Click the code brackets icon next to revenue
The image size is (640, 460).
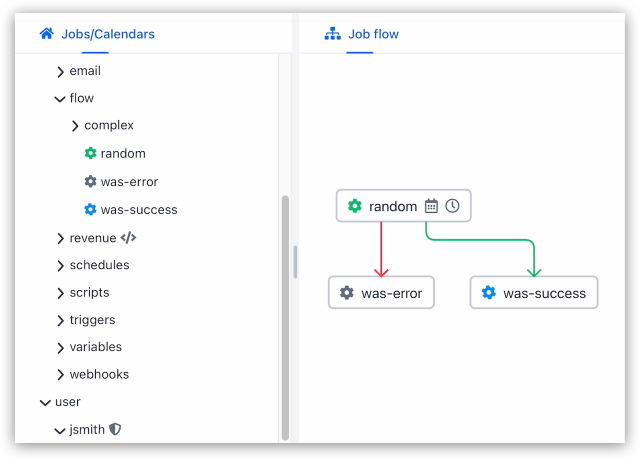(128, 238)
